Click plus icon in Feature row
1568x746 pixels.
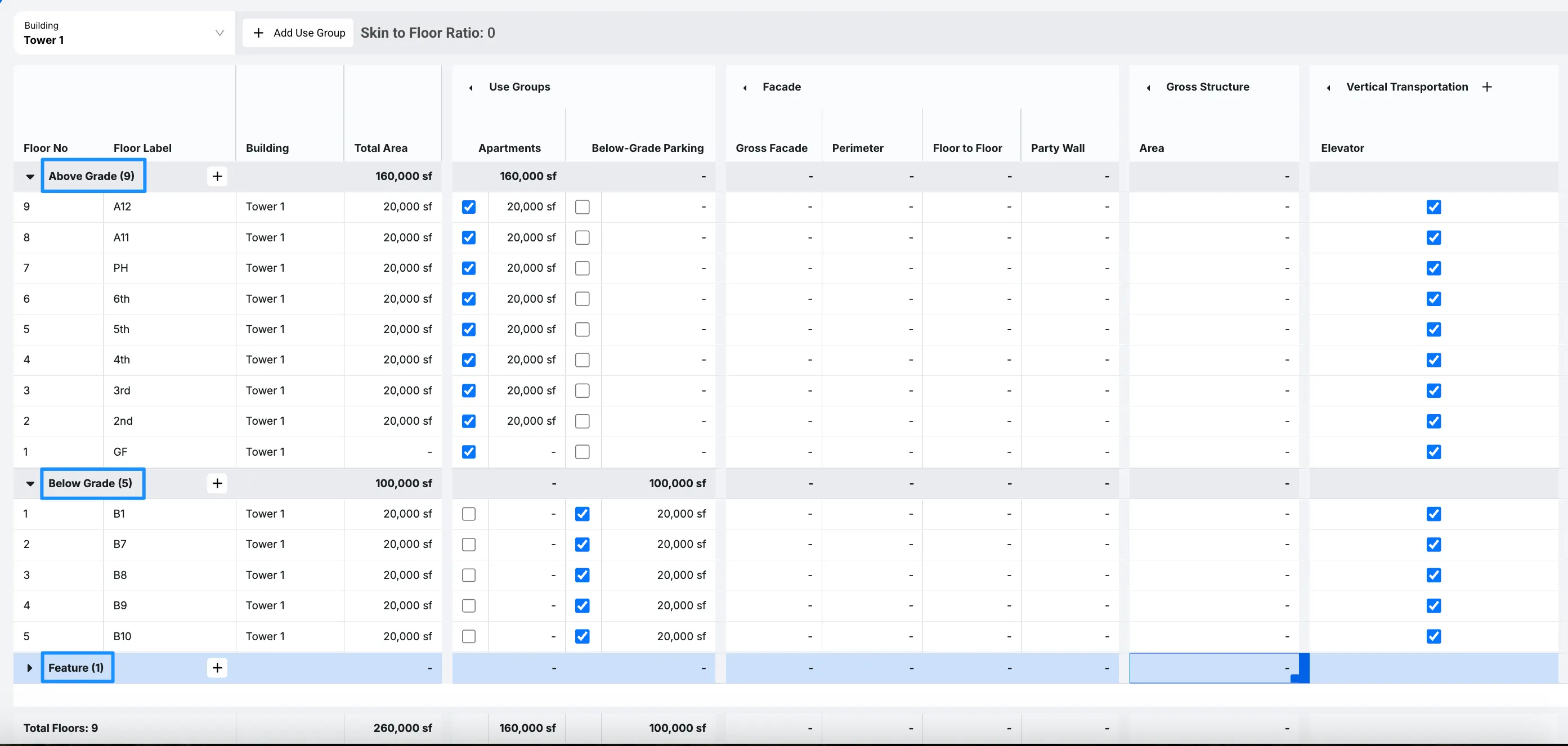[x=217, y=668]
